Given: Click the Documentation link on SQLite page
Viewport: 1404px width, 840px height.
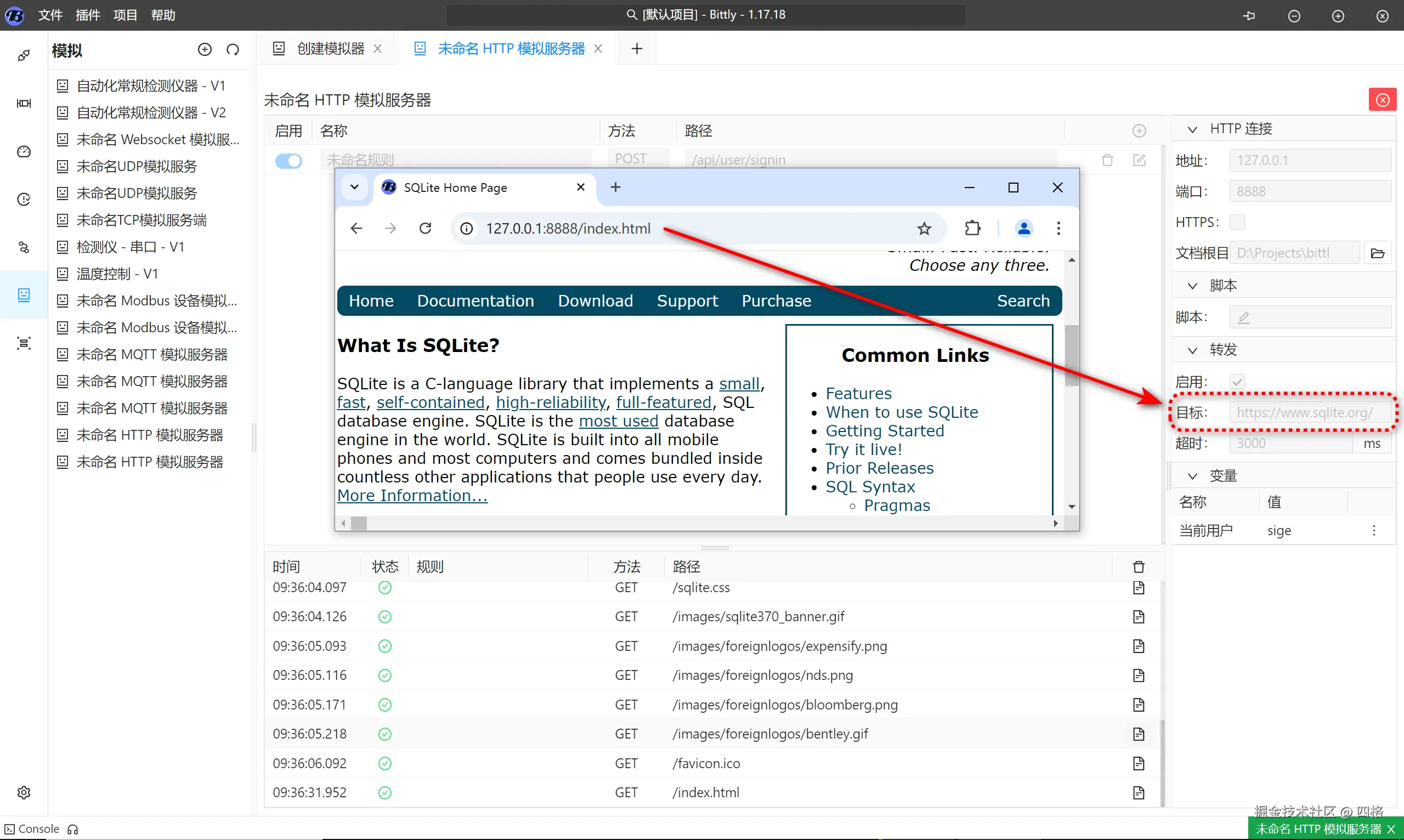Looking at the screenshot, I should (475, 300).
